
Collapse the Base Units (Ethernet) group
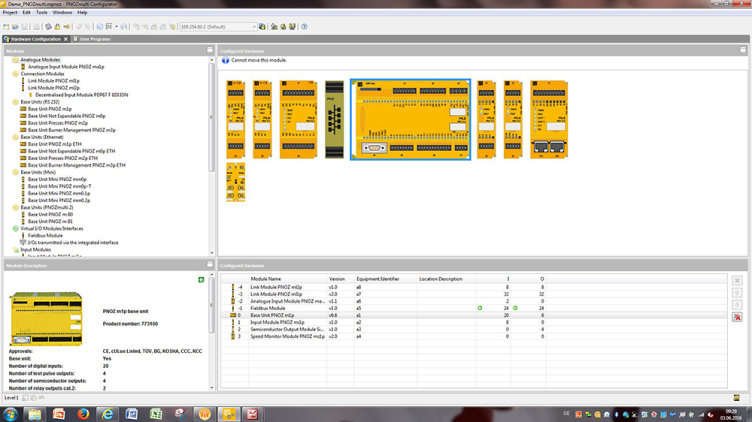[x=16, y=137]
